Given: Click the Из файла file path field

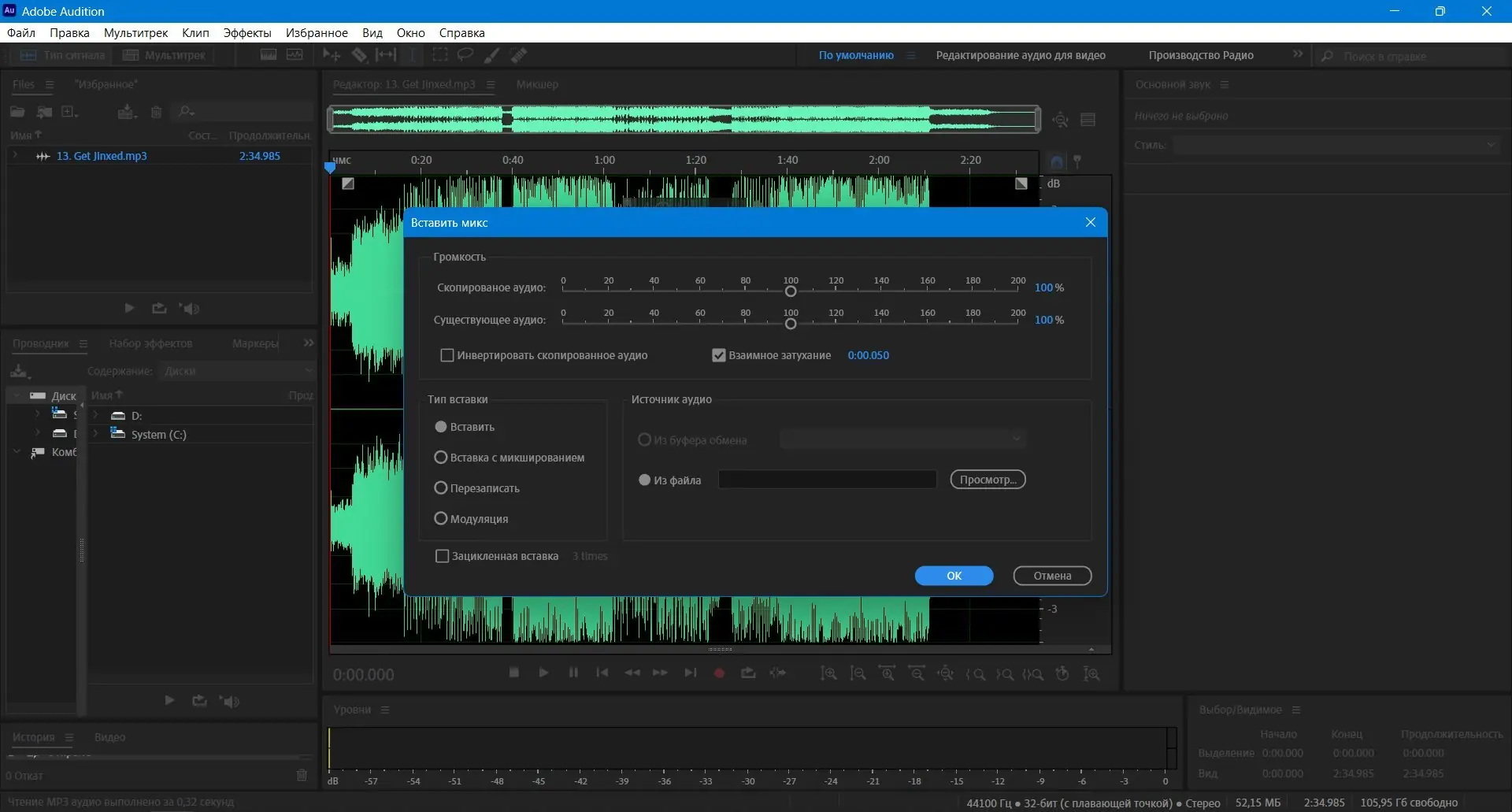Looking at the screenshot, I should point(827,480).
